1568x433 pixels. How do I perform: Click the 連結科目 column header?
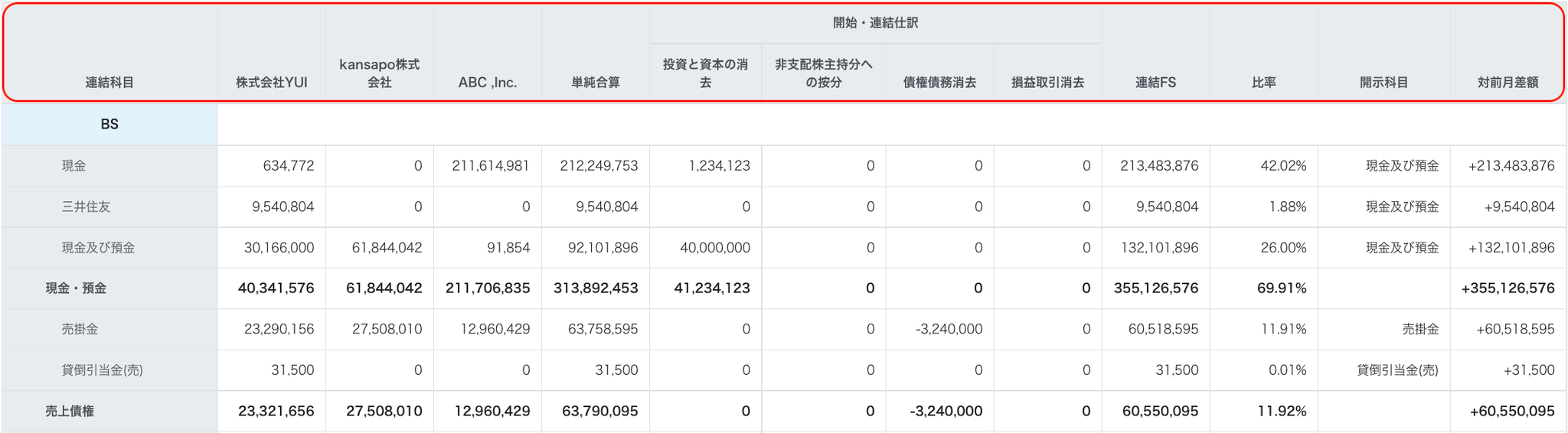[x=109, y=83]
